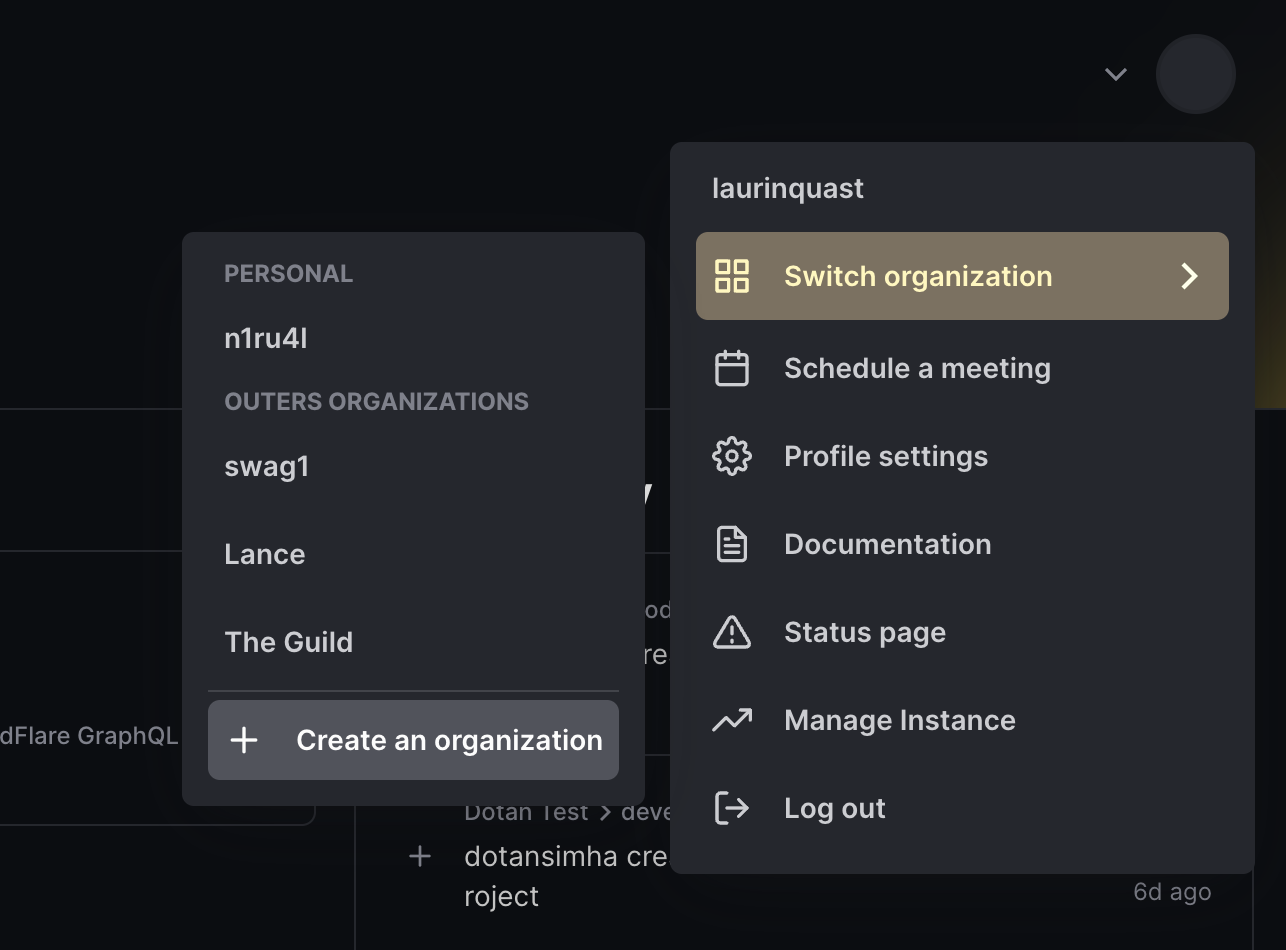Click the calendar icon beside Schedule a meeting
The image size is (1286, 950).
733,368
